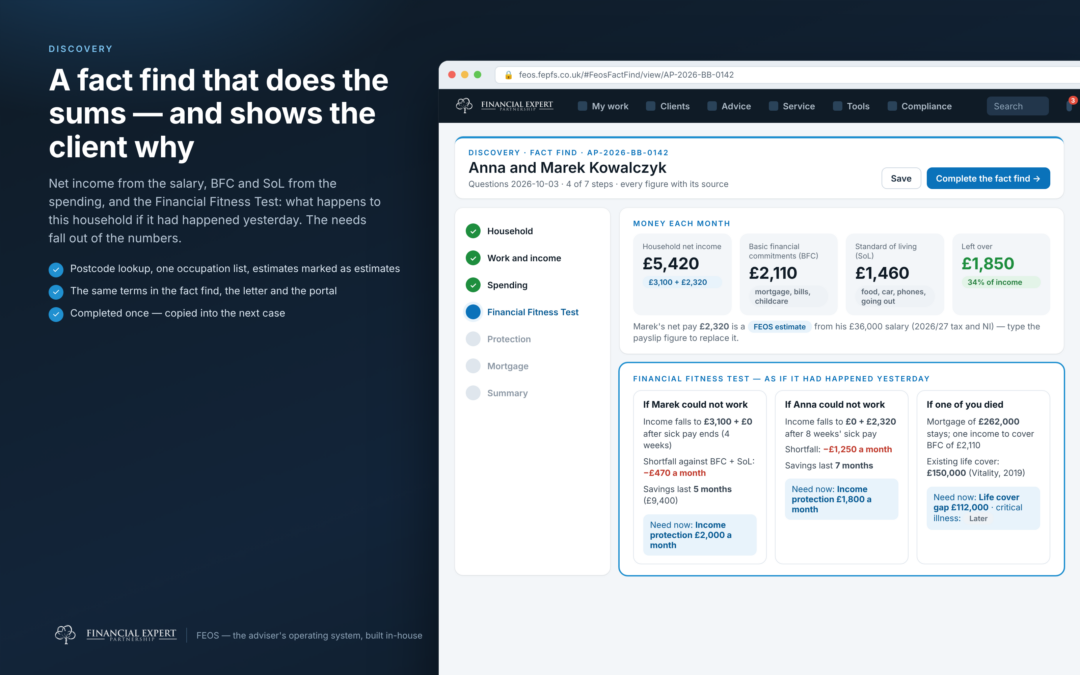
Task: Open the Tools menu
Action: pyautogui.click(x=851, y=106)
